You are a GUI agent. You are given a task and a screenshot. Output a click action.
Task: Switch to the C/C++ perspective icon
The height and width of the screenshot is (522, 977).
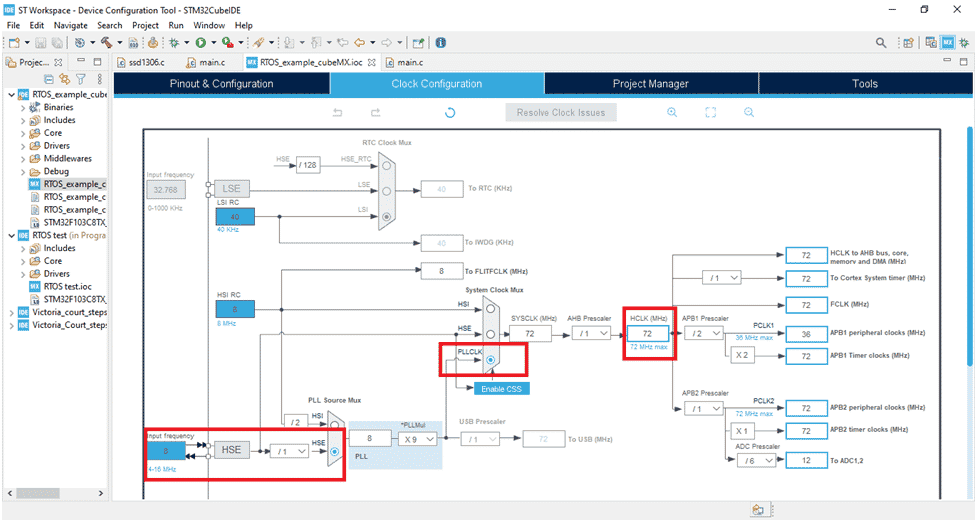[x=931, y=43]
